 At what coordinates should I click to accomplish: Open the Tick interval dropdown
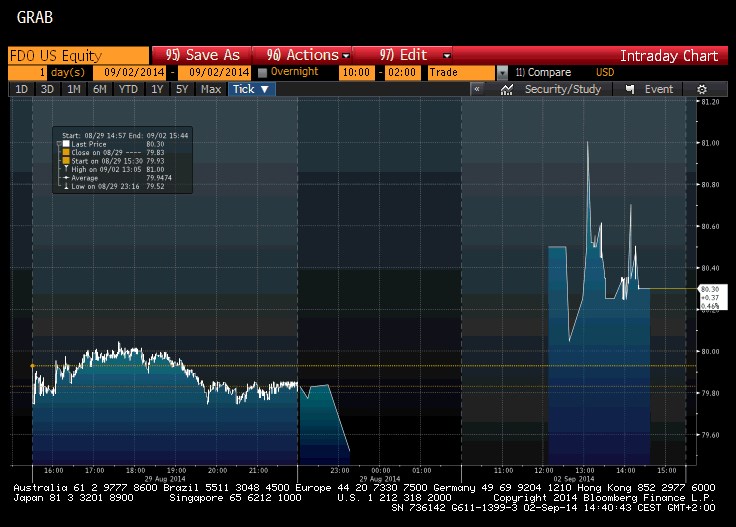[x=250, y=89]
